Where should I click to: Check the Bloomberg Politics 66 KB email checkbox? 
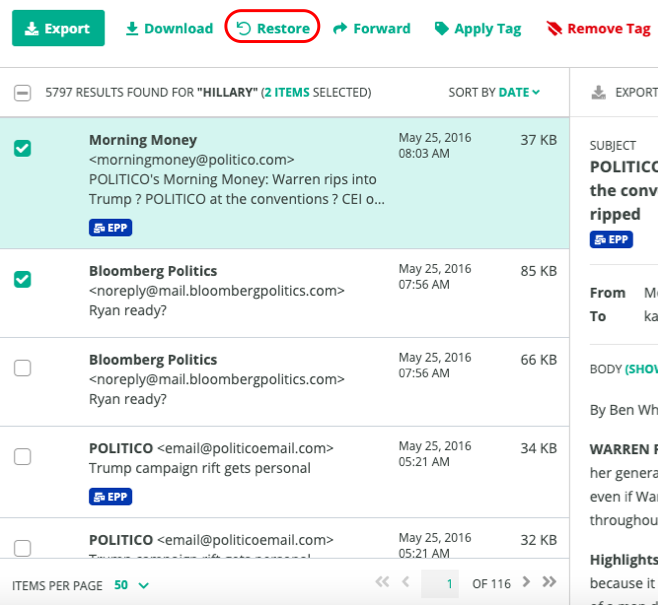22,368
